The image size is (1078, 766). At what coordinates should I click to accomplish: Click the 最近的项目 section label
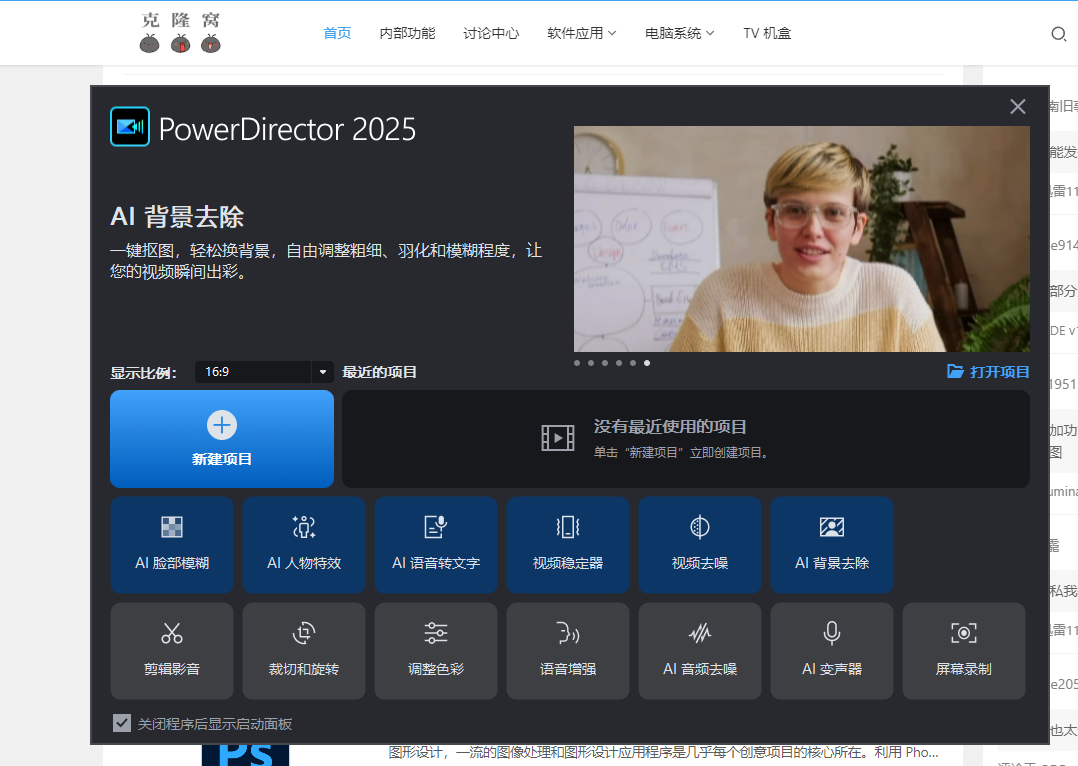(380, 372)
